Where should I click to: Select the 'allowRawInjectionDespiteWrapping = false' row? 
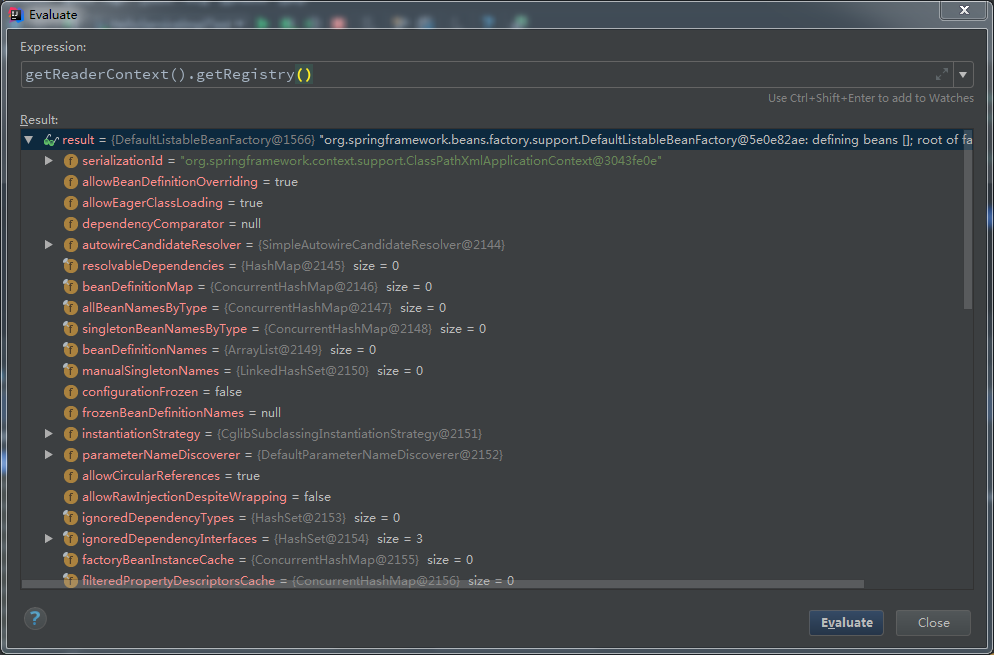tap(206, 496)
